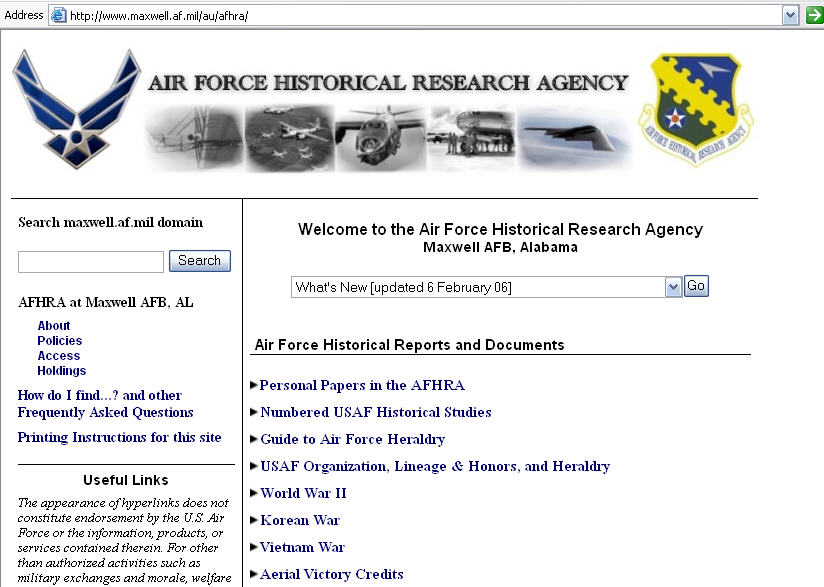Open Numbered USAF Historical Studies link
824x587 pixels.
[x=376, y=412]
